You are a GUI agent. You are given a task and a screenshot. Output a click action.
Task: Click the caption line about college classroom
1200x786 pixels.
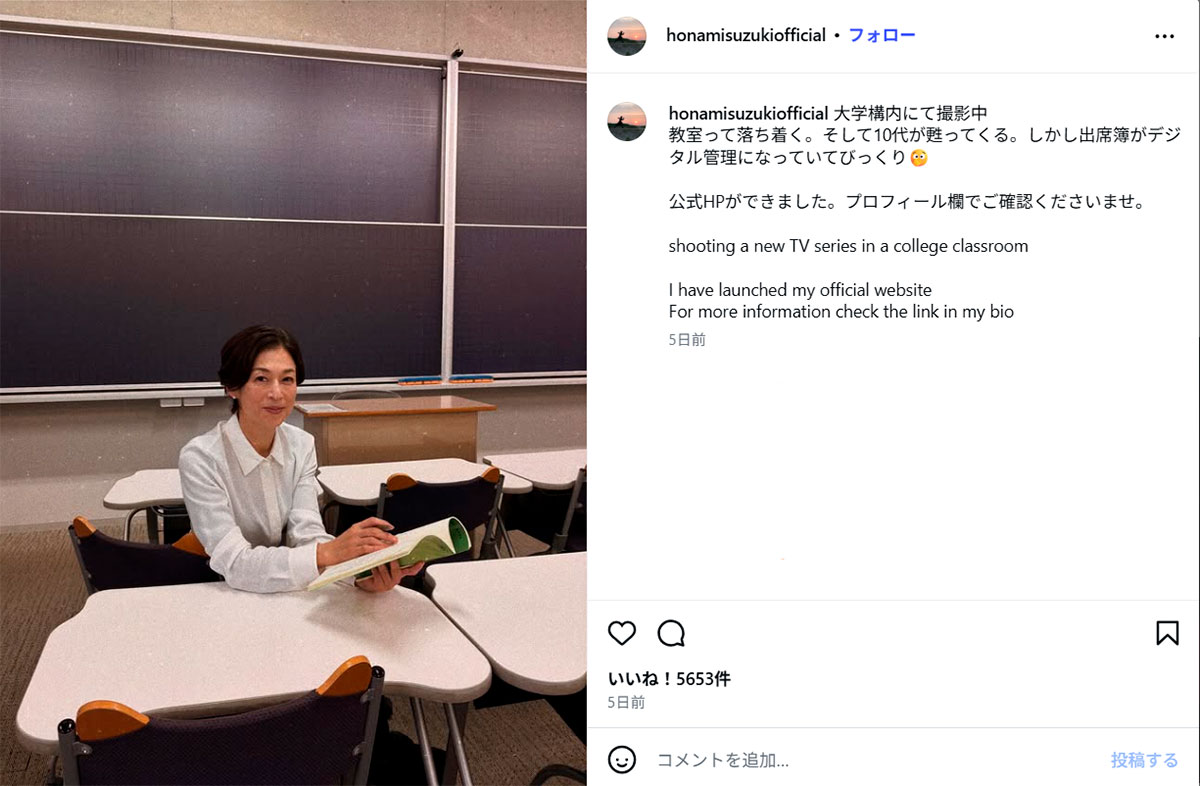tap(848, 246)
